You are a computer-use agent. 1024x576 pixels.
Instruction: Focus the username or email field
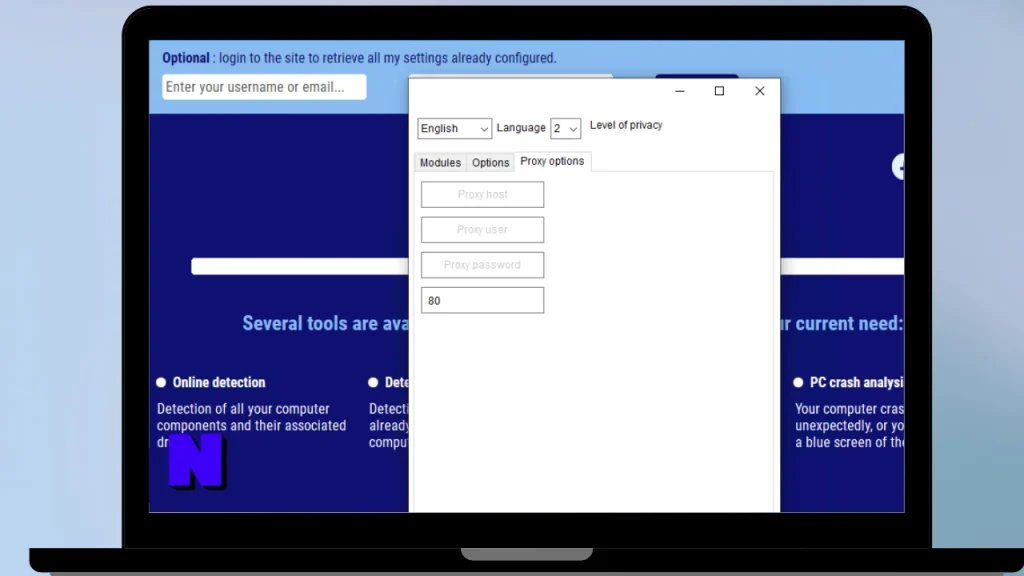click(x=264, y=87)
